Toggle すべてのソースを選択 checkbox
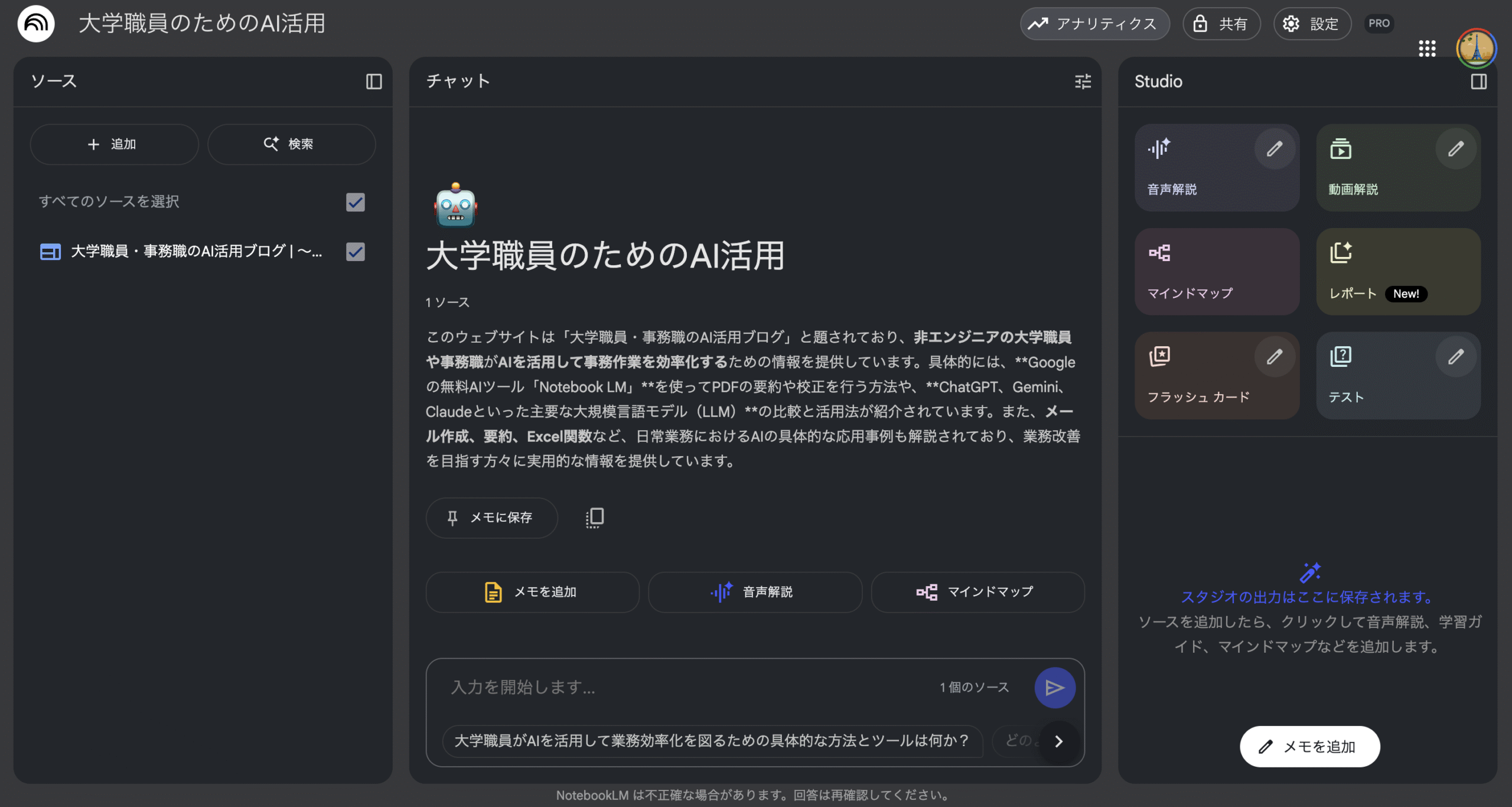The height and width of the screenshot is (807, 1512). pos(356,202)
